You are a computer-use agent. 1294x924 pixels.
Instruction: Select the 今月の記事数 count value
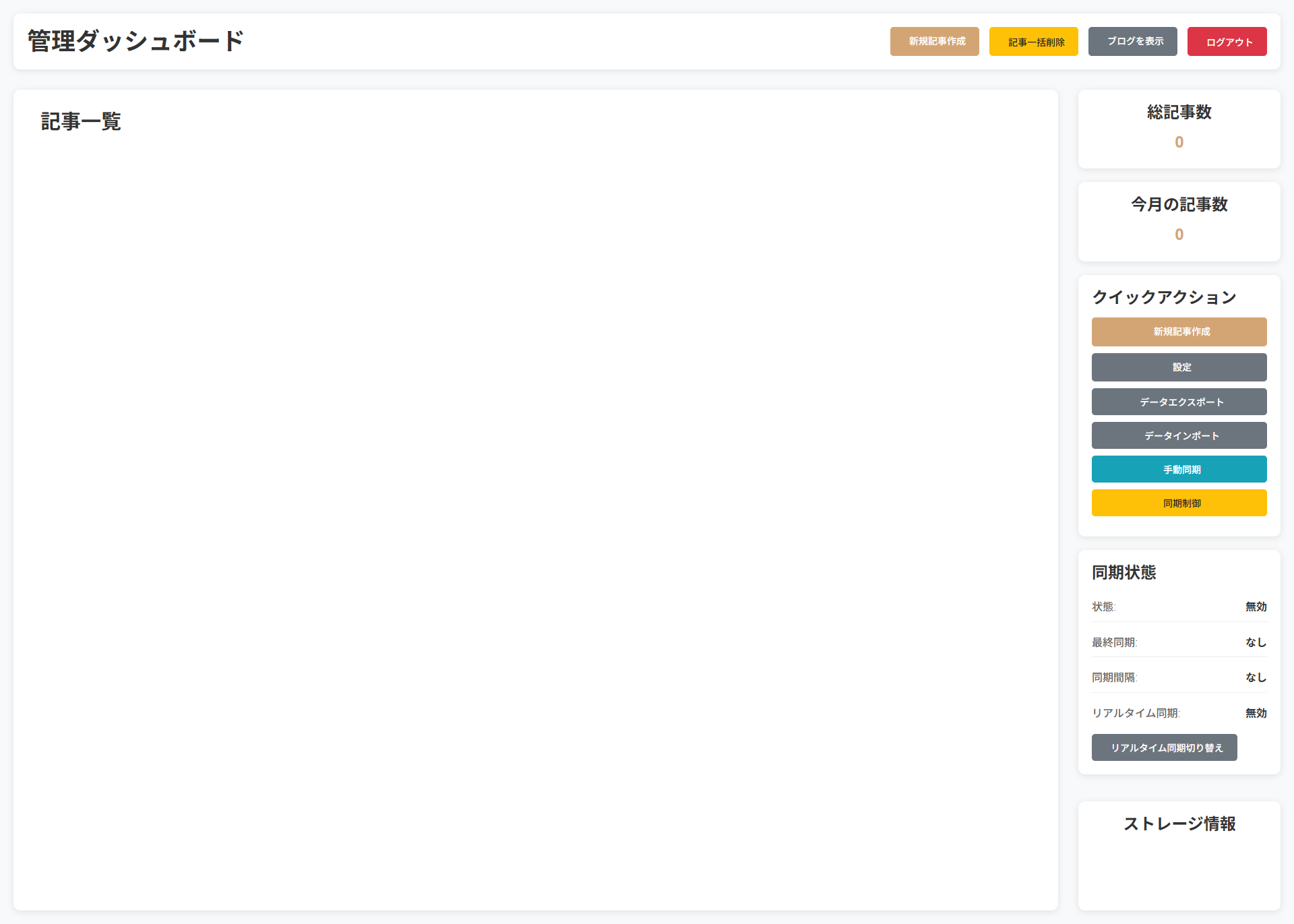pyautogui.click(x=1179, y=235)
